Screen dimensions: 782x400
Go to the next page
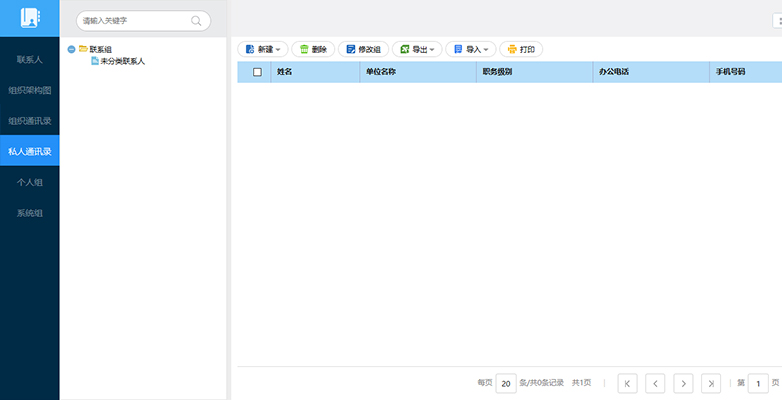(683, 383)
